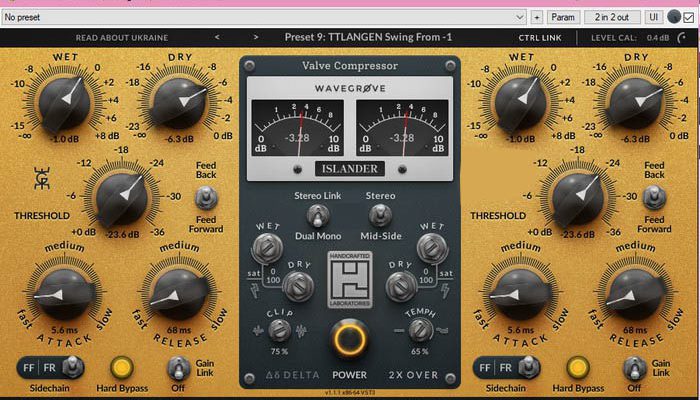Click the right Hard Bypass yellow button

[x=577, y=367]
